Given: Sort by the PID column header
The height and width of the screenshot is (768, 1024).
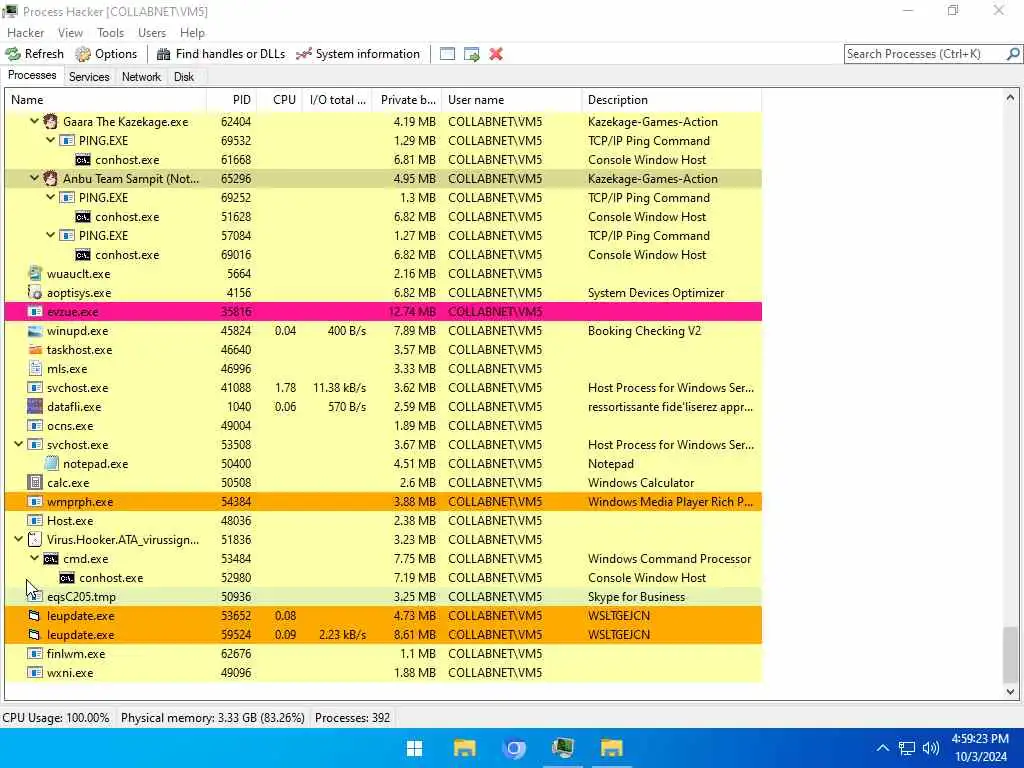Looking at the screenshot, I should (231, 100).
